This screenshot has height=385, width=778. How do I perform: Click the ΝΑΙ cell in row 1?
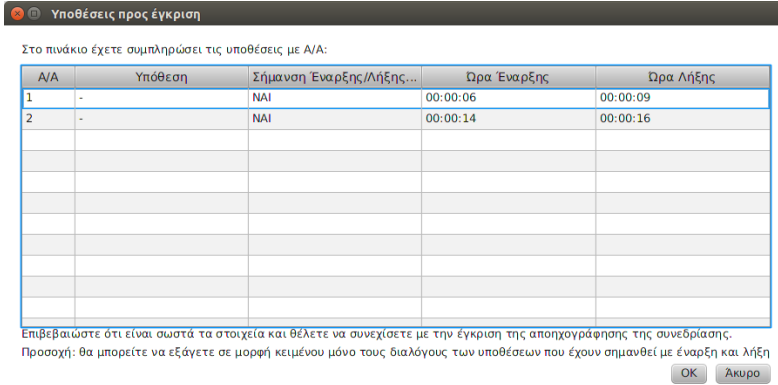click(335, 98)
